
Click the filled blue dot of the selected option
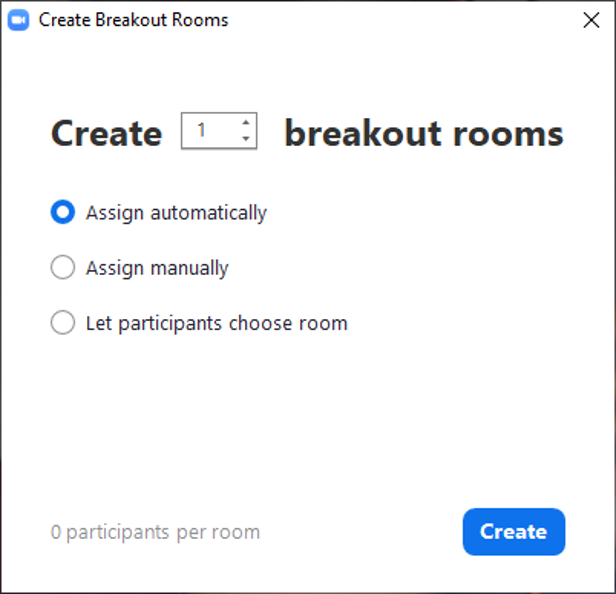[x=63, y=213]
